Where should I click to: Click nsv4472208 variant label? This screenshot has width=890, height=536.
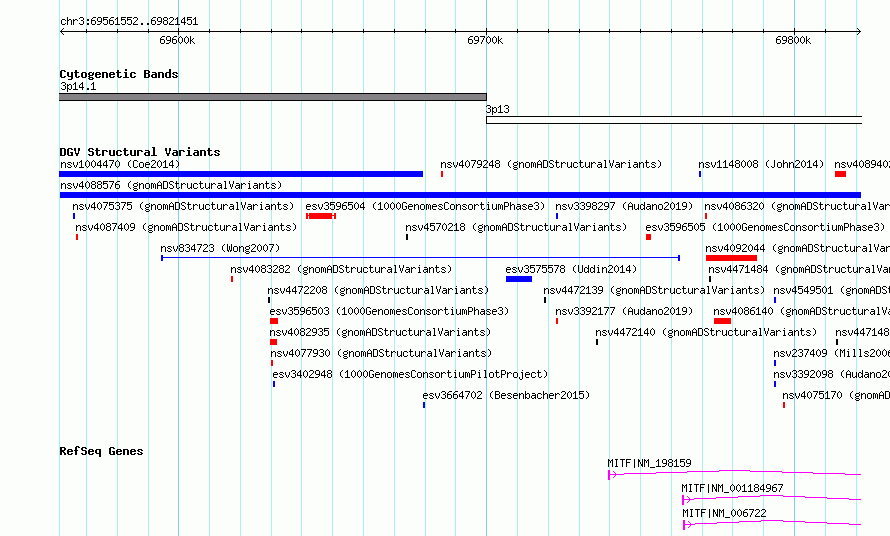378,290
